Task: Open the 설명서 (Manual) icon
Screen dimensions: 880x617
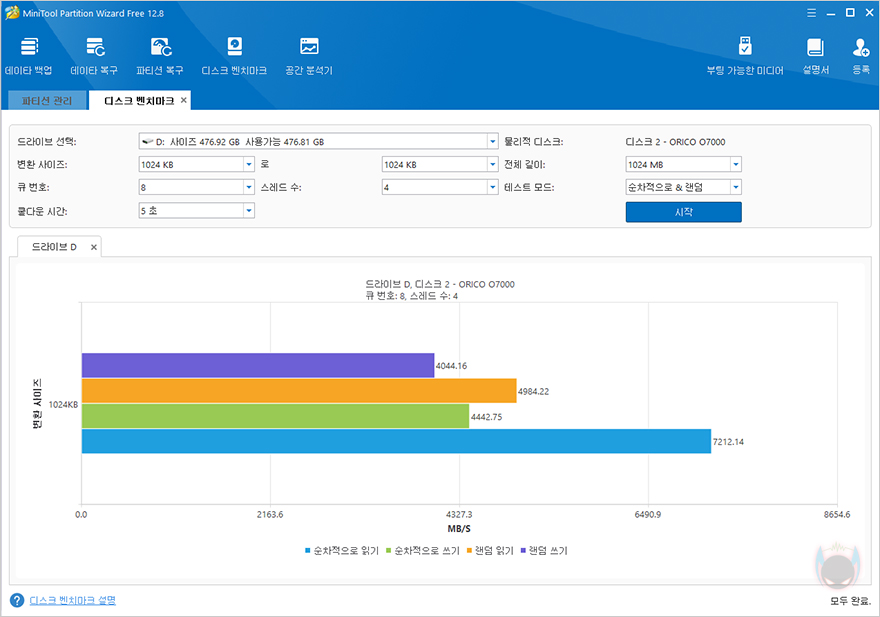Action: click(815, 56)
